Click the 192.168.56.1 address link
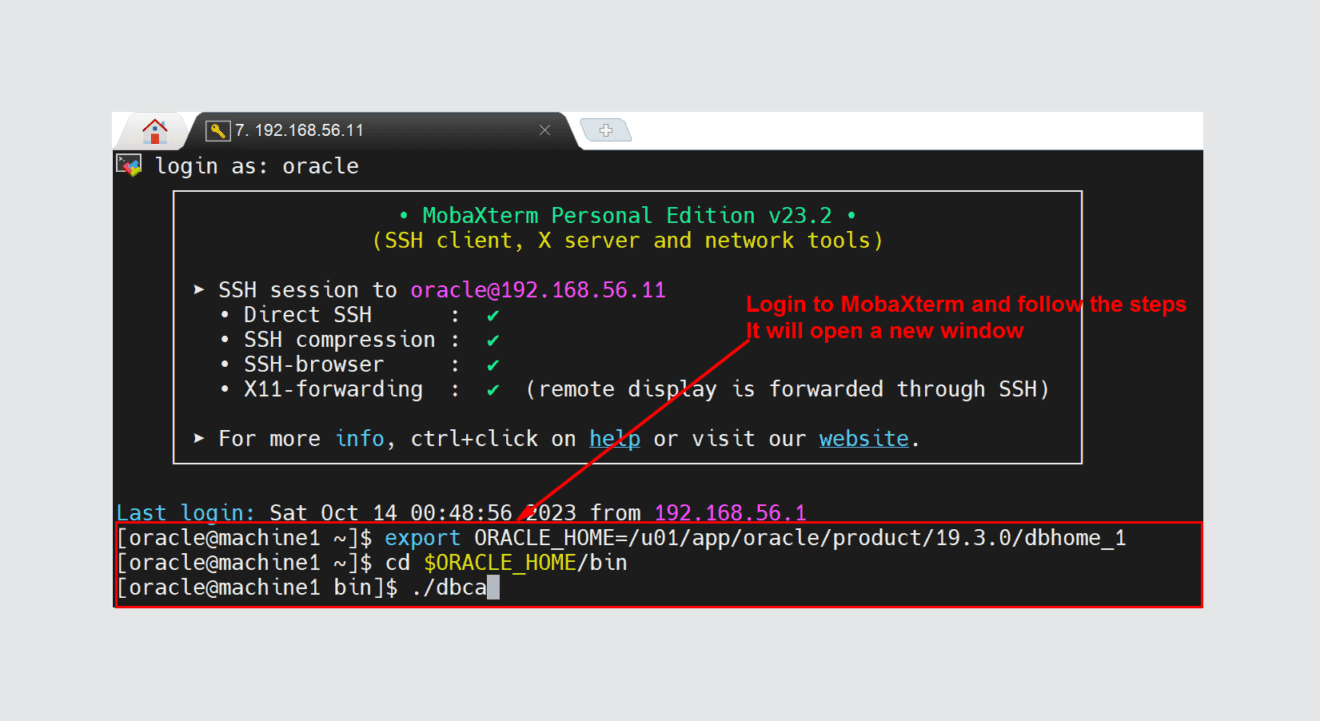1320x721 pixels. click(x=729, y=512)
